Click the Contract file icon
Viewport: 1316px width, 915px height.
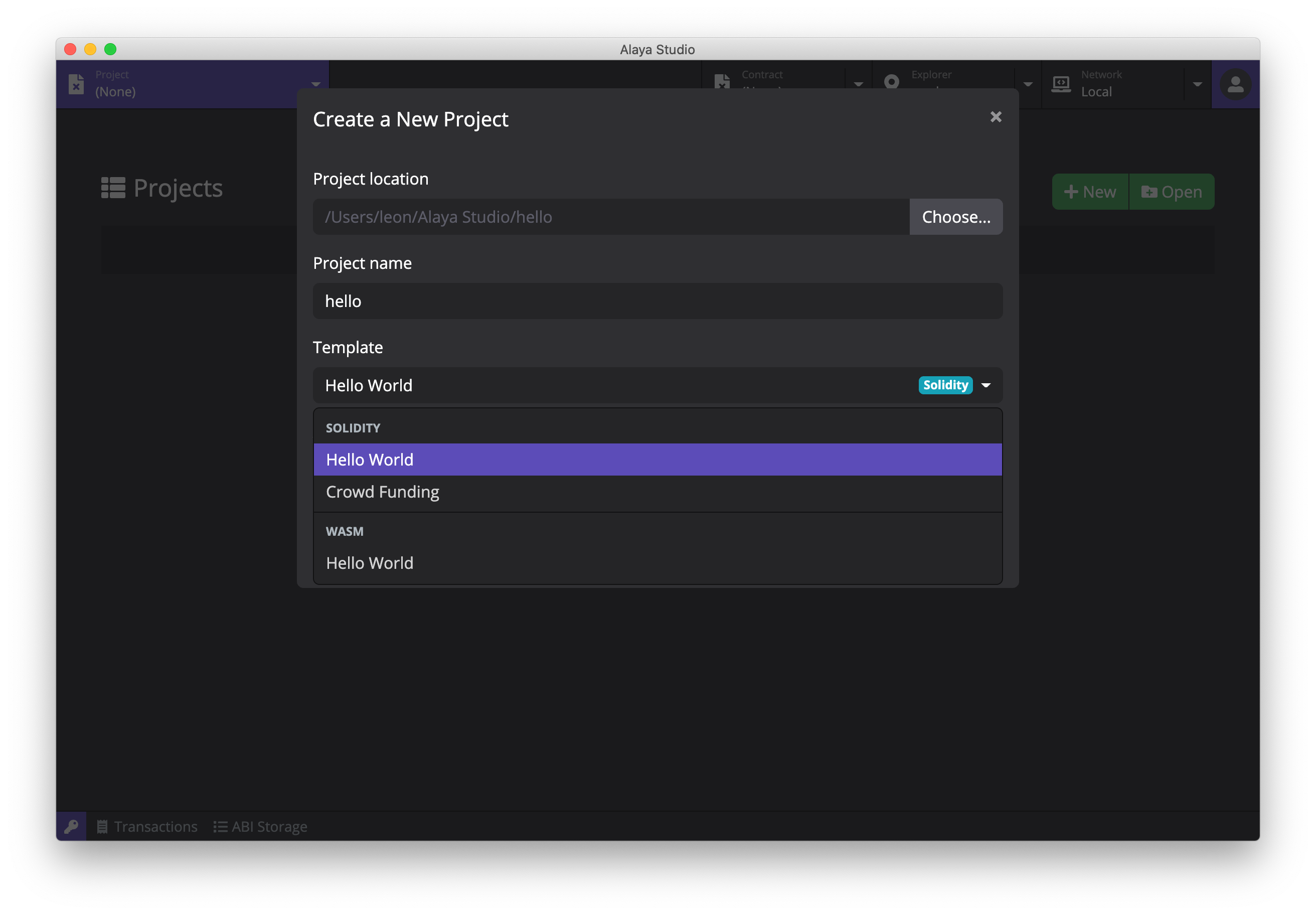tap(722, 81)
